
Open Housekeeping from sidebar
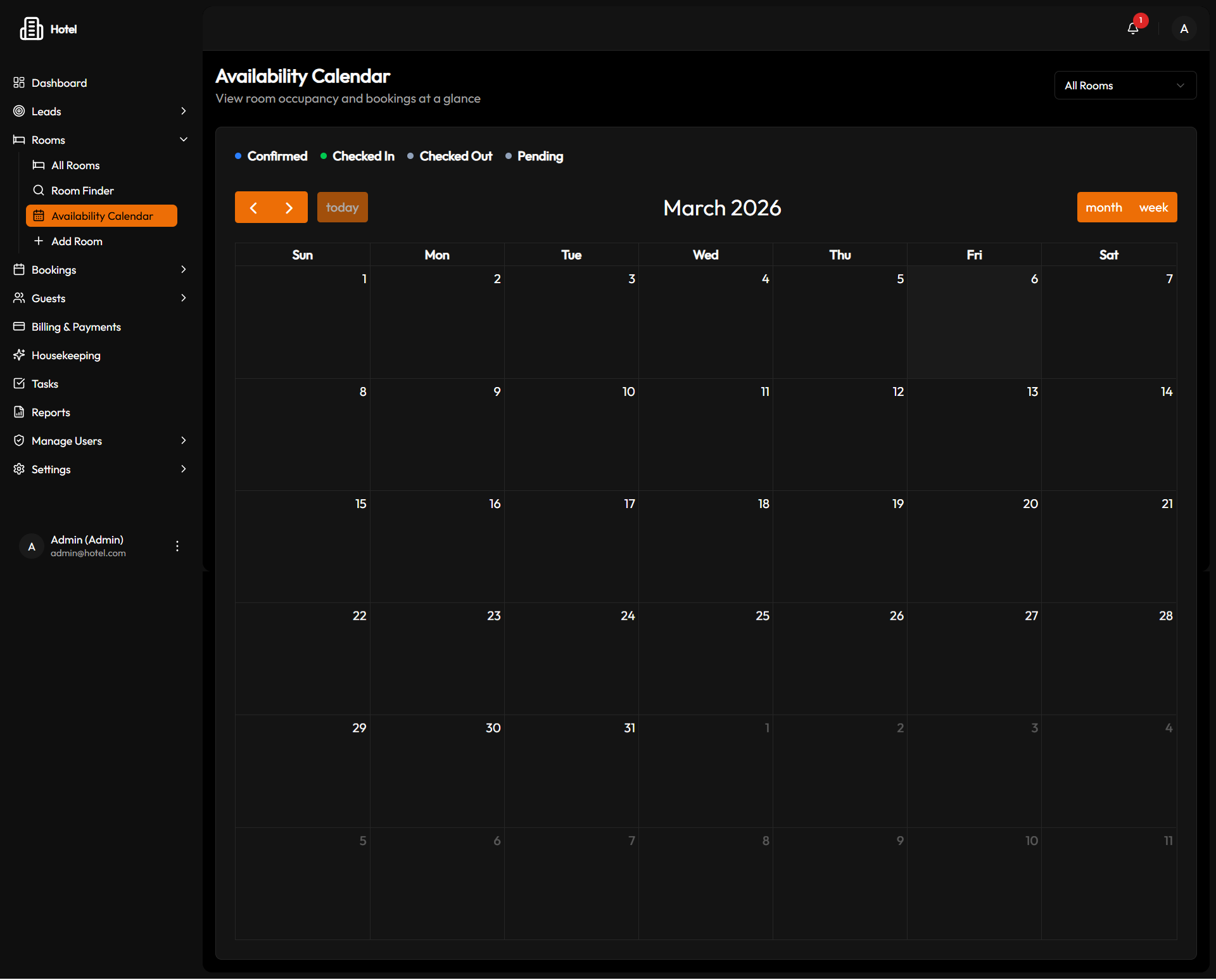pos(66,355)
